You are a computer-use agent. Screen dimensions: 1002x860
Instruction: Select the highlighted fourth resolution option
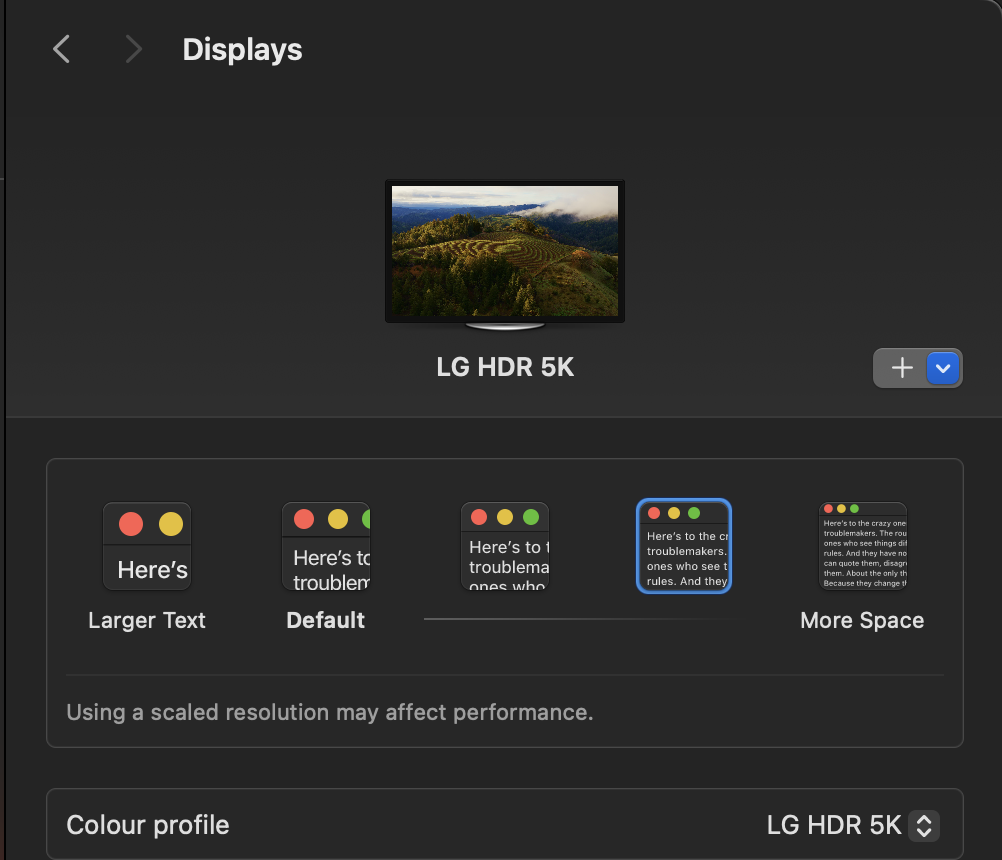684,546
